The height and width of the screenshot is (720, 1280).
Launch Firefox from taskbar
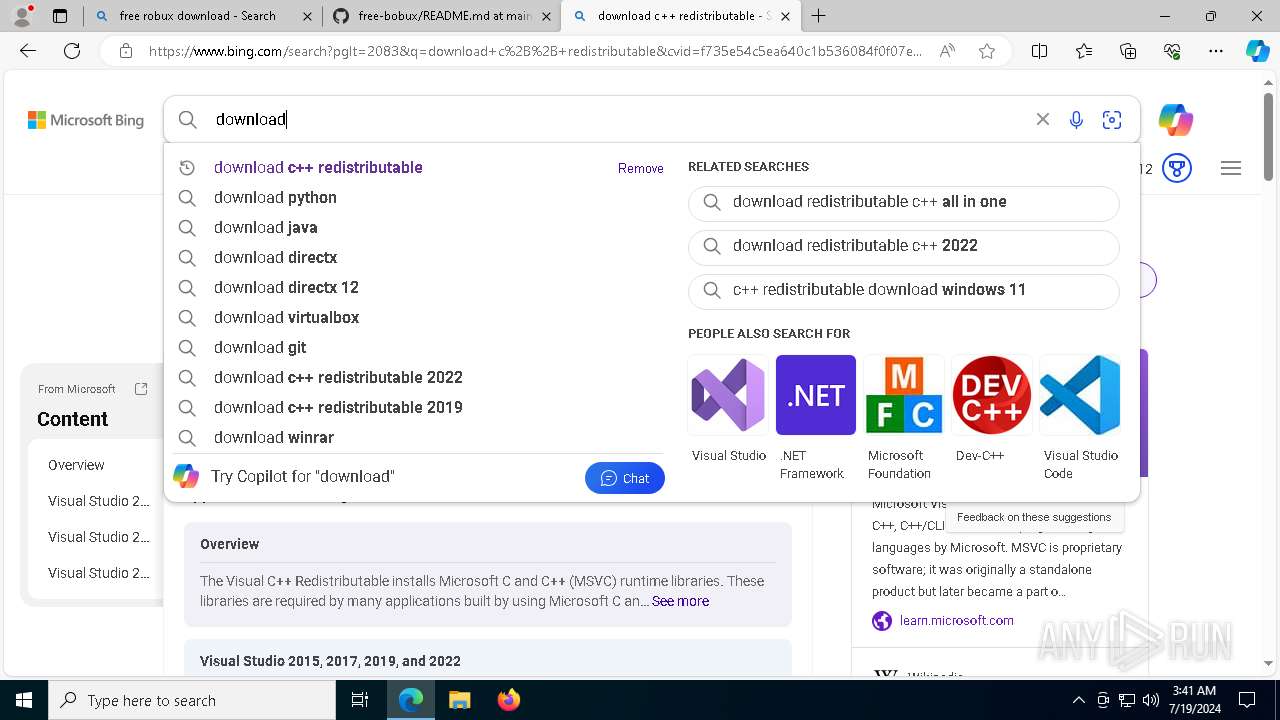[508, 700]
